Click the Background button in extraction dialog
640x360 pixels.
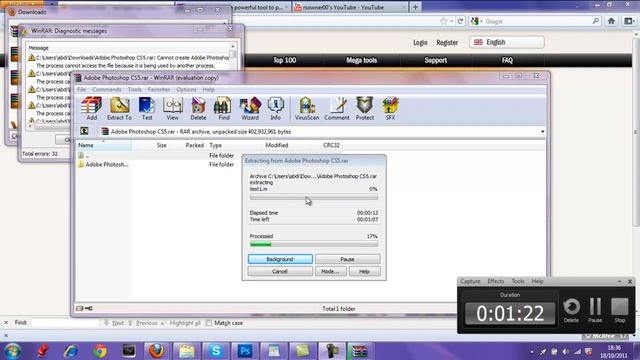(280, 259)
